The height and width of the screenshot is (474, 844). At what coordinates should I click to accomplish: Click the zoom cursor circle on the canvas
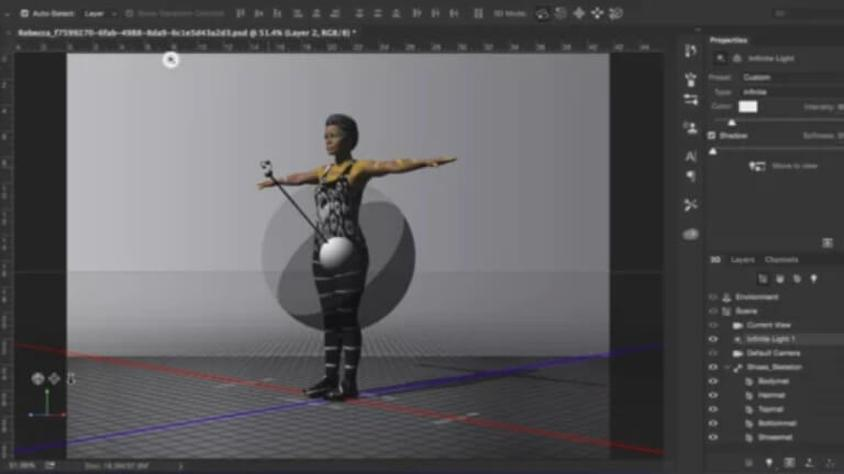[x=171, y=60]
